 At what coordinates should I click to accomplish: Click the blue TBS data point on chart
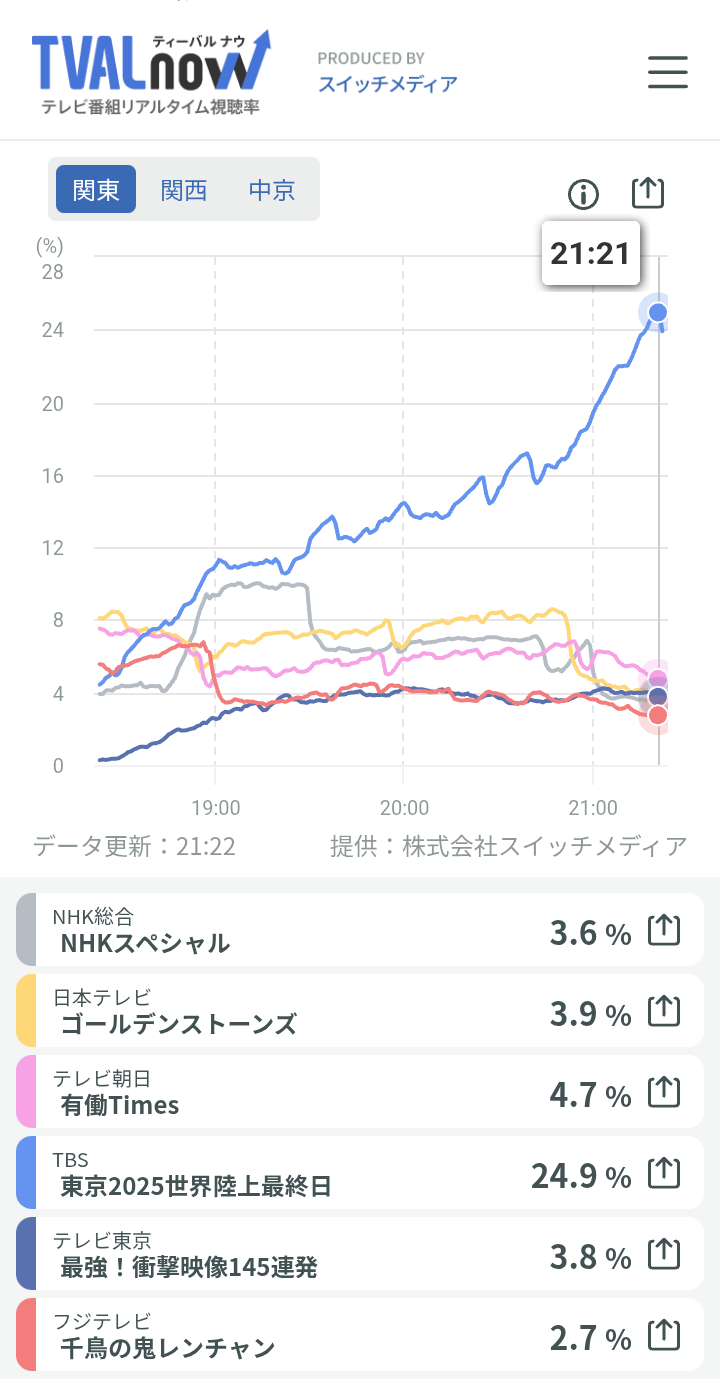click(x=657, y=313)
